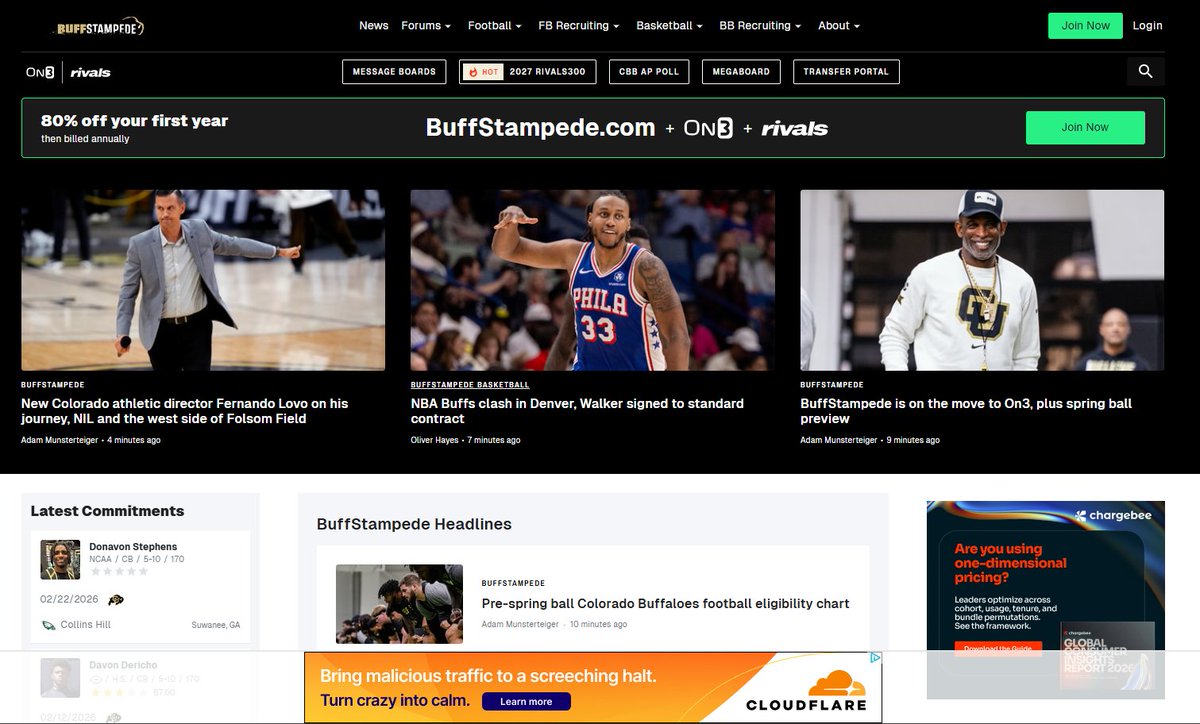Click the Latest Commitments heading

coord(107,511)
